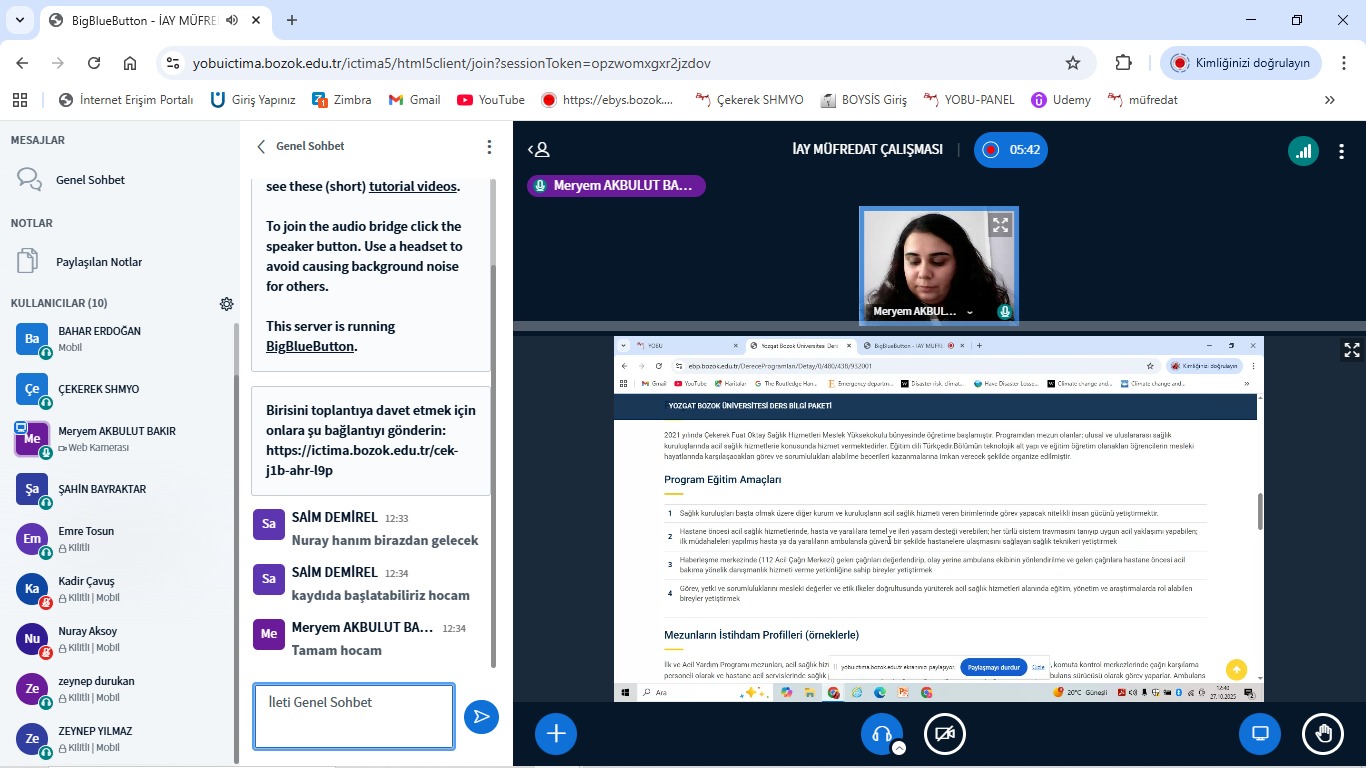This screenshot has width=1366, height=768.
Task: Open meeting options menu top right
Action: pyautogui.click(x=1342, y=151)
